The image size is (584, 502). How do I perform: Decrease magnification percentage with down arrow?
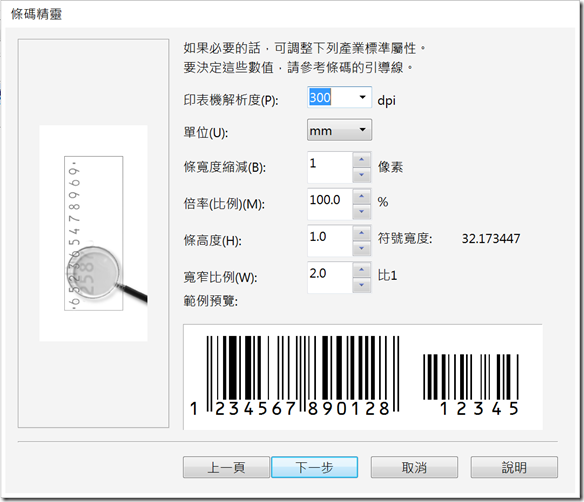point(361,211)
